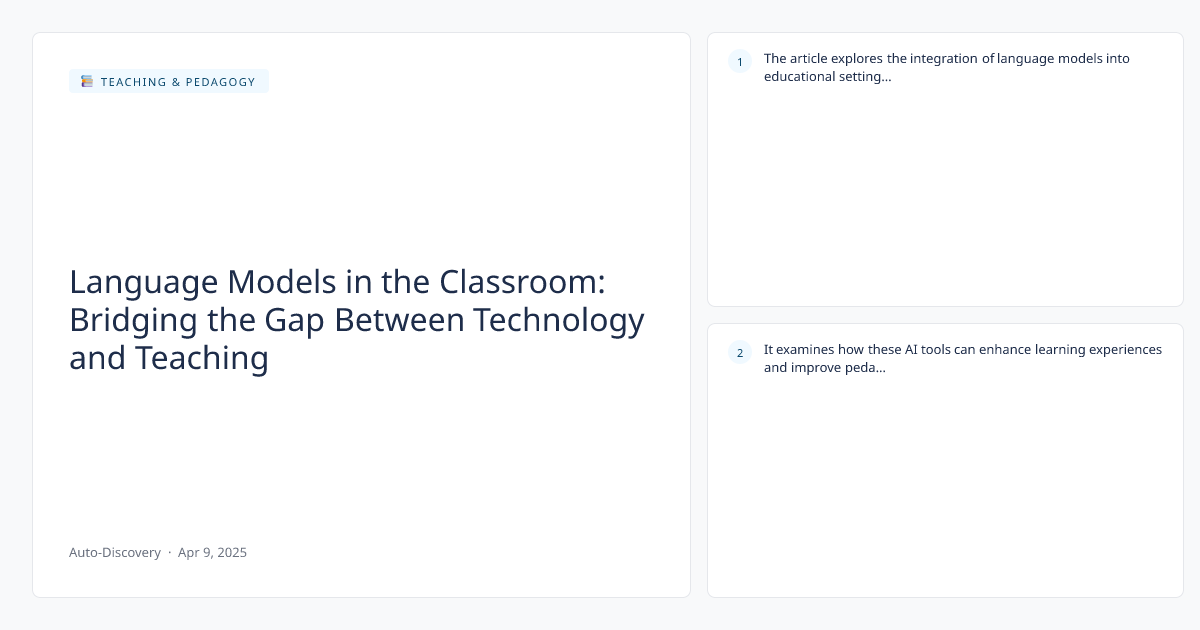Click the blank area of summary card one

pyautogui.click(x=945, y=200)
